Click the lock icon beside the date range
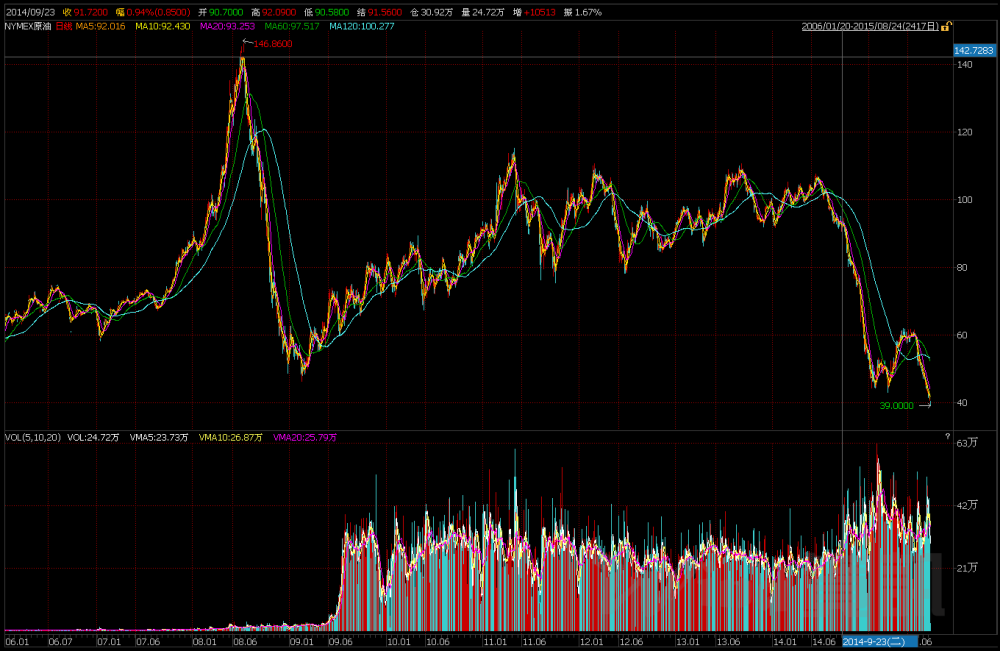This screenshot has width=1000, height=651. click(946, 26)
